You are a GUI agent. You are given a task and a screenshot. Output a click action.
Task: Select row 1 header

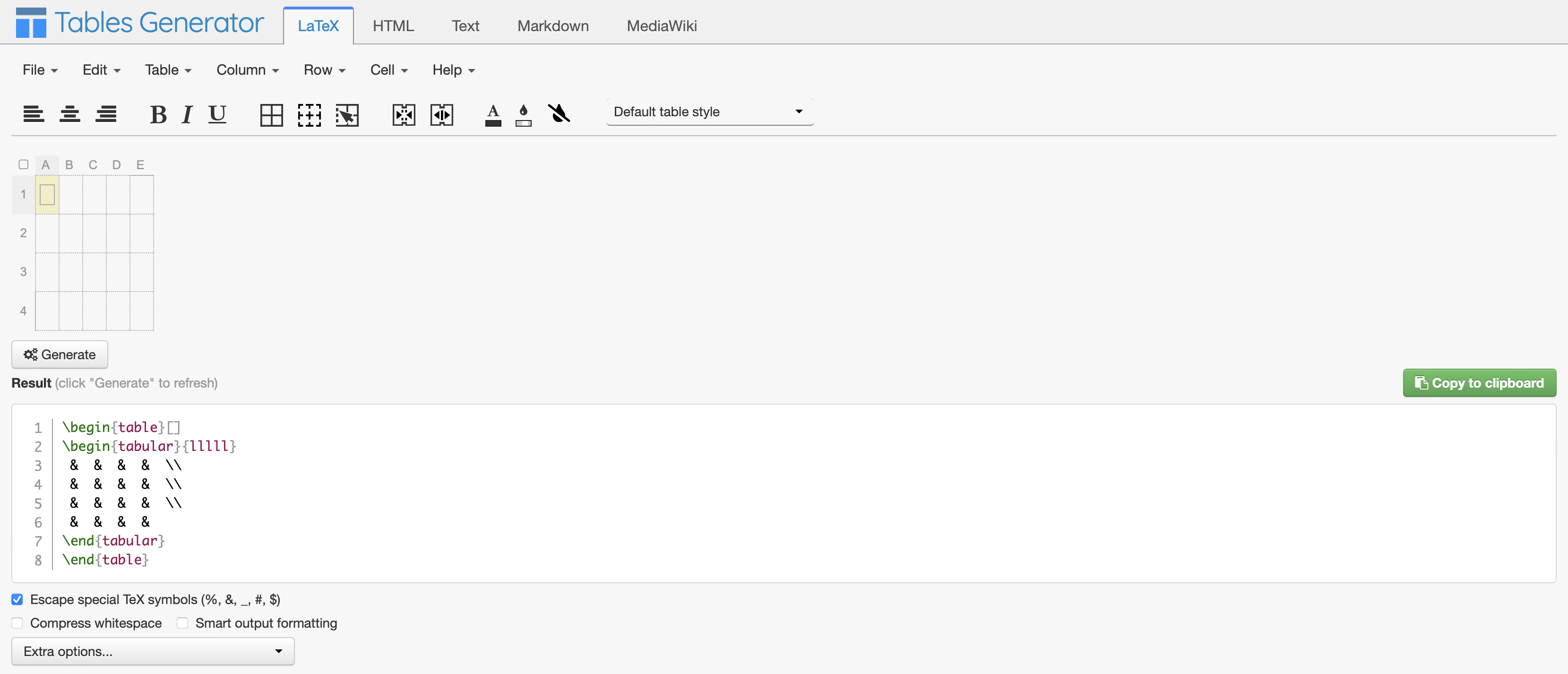(23, 194)
